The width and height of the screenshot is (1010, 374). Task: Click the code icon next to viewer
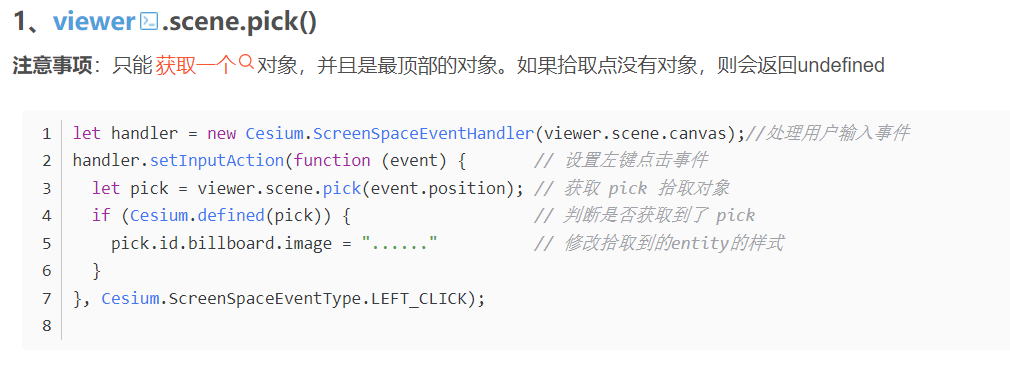[x=149, y=22]
